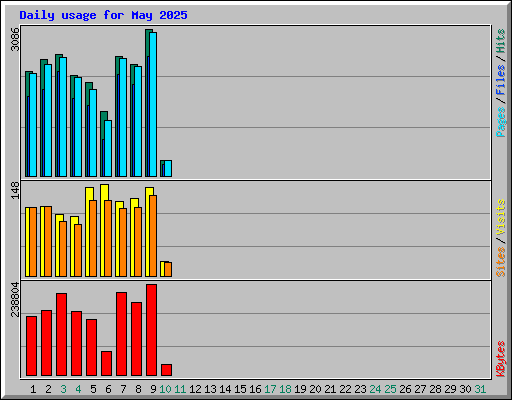This screenshot has width=512, height=400.
Task: Select the yellow Visits bar for day 6
Action: [103, 230]
